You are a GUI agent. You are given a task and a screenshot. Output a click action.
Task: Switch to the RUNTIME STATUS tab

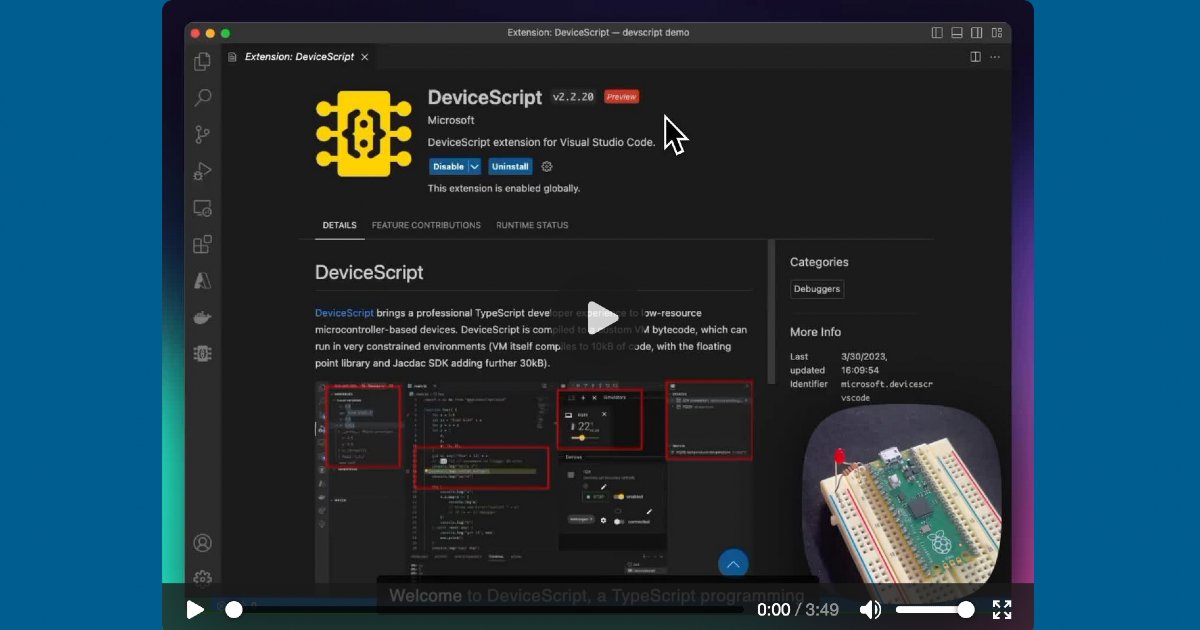coord(532,225)
